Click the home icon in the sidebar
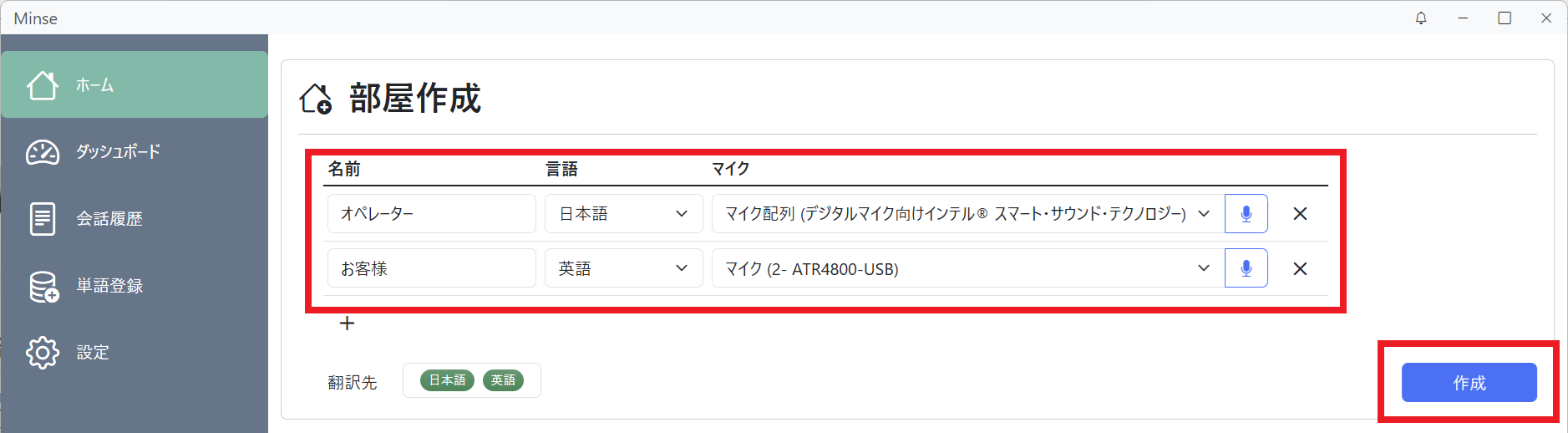Viewport: 1568px width, 433px height. (x=43, y=85)
